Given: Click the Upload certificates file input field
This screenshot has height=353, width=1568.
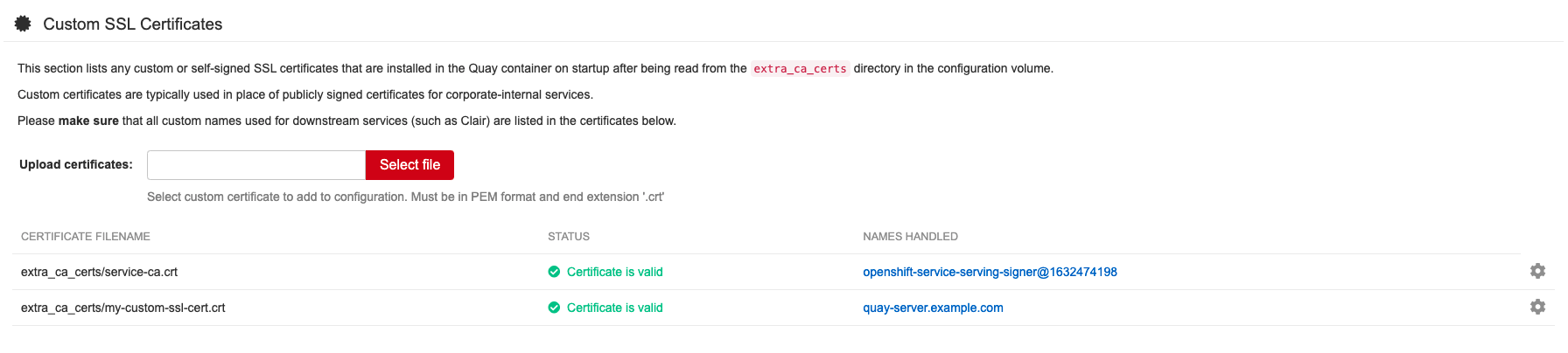Looking at the screenshot, I should [255, 165].
